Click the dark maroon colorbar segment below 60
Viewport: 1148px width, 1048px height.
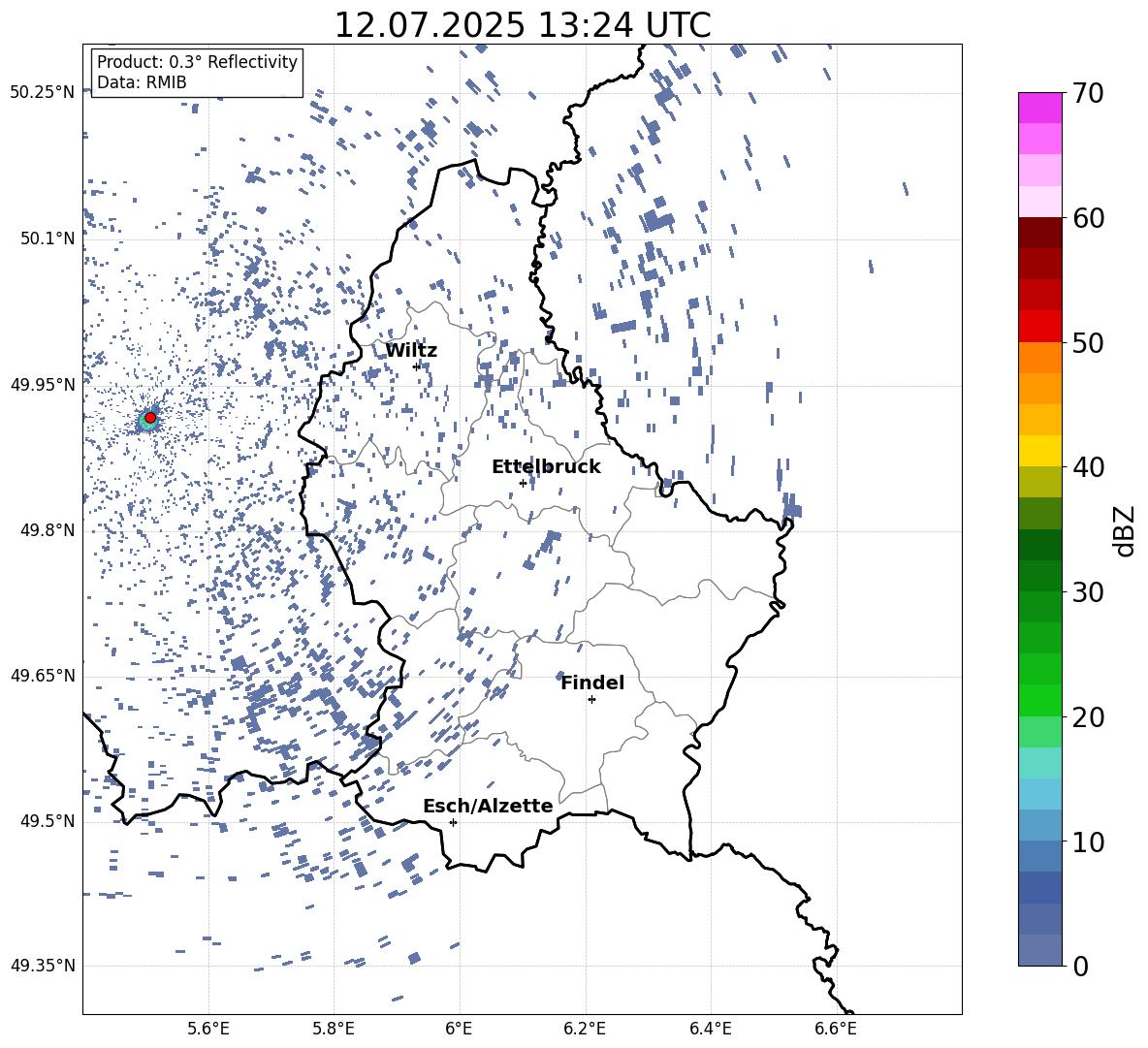point(1039,233)
